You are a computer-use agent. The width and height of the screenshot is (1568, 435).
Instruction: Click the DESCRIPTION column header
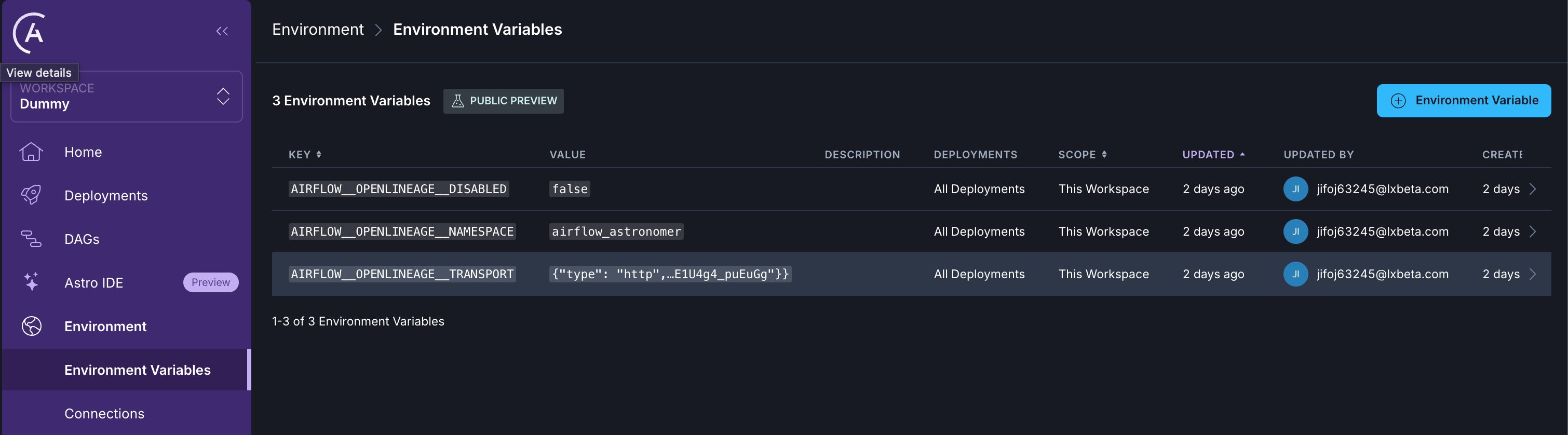pyautogui.click(x=862, y=155)
